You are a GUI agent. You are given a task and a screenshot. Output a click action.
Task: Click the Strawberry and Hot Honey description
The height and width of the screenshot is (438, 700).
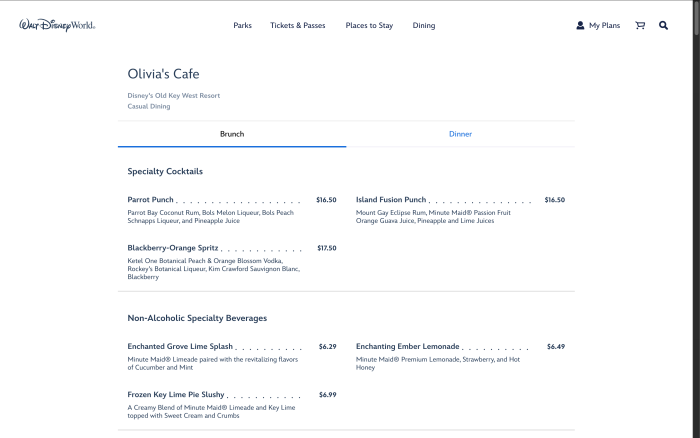click(438, 363)
